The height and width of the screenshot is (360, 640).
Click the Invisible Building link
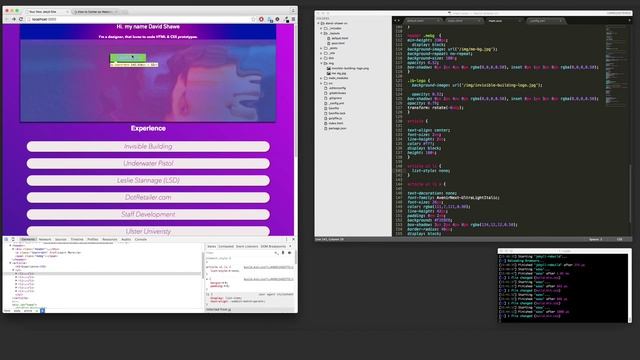148,146
